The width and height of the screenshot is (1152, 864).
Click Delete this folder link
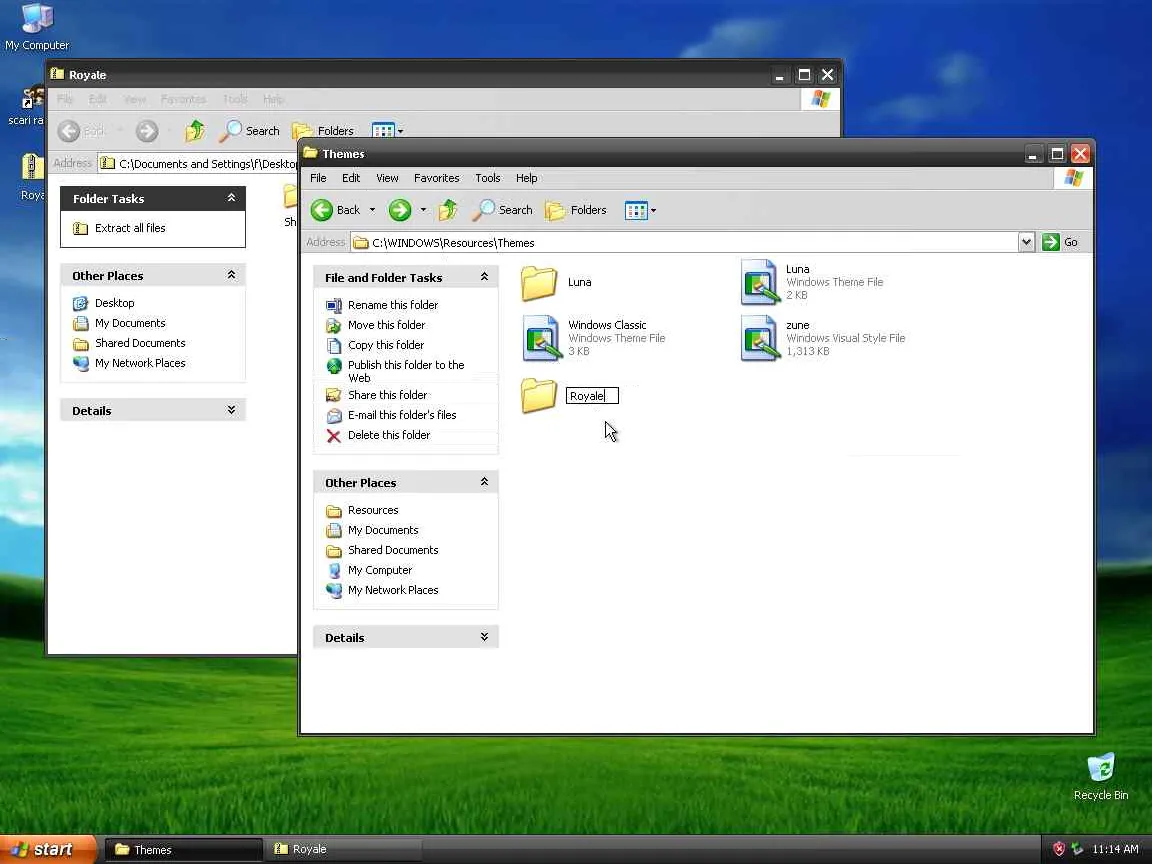pos(389,435)
